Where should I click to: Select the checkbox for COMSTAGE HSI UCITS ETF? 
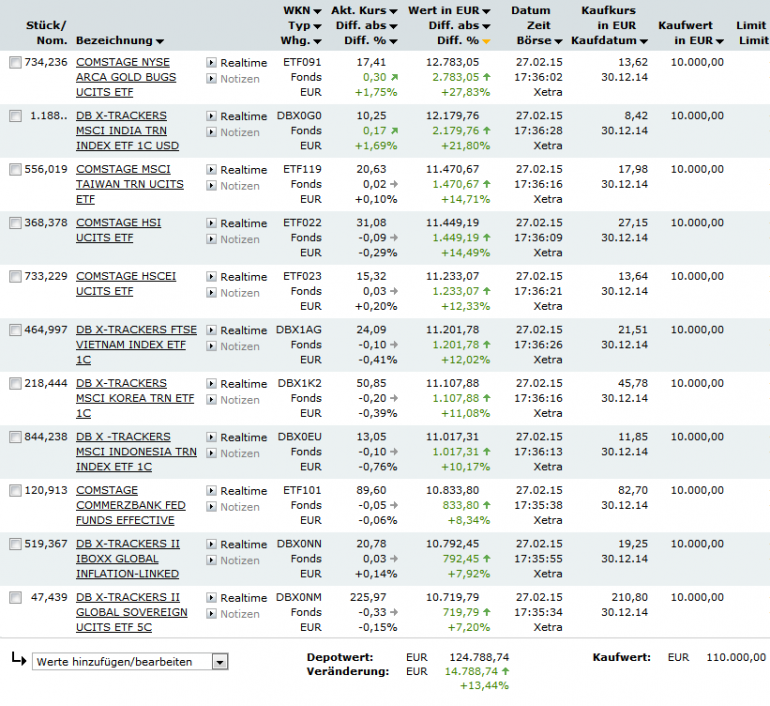pos(16,223)
